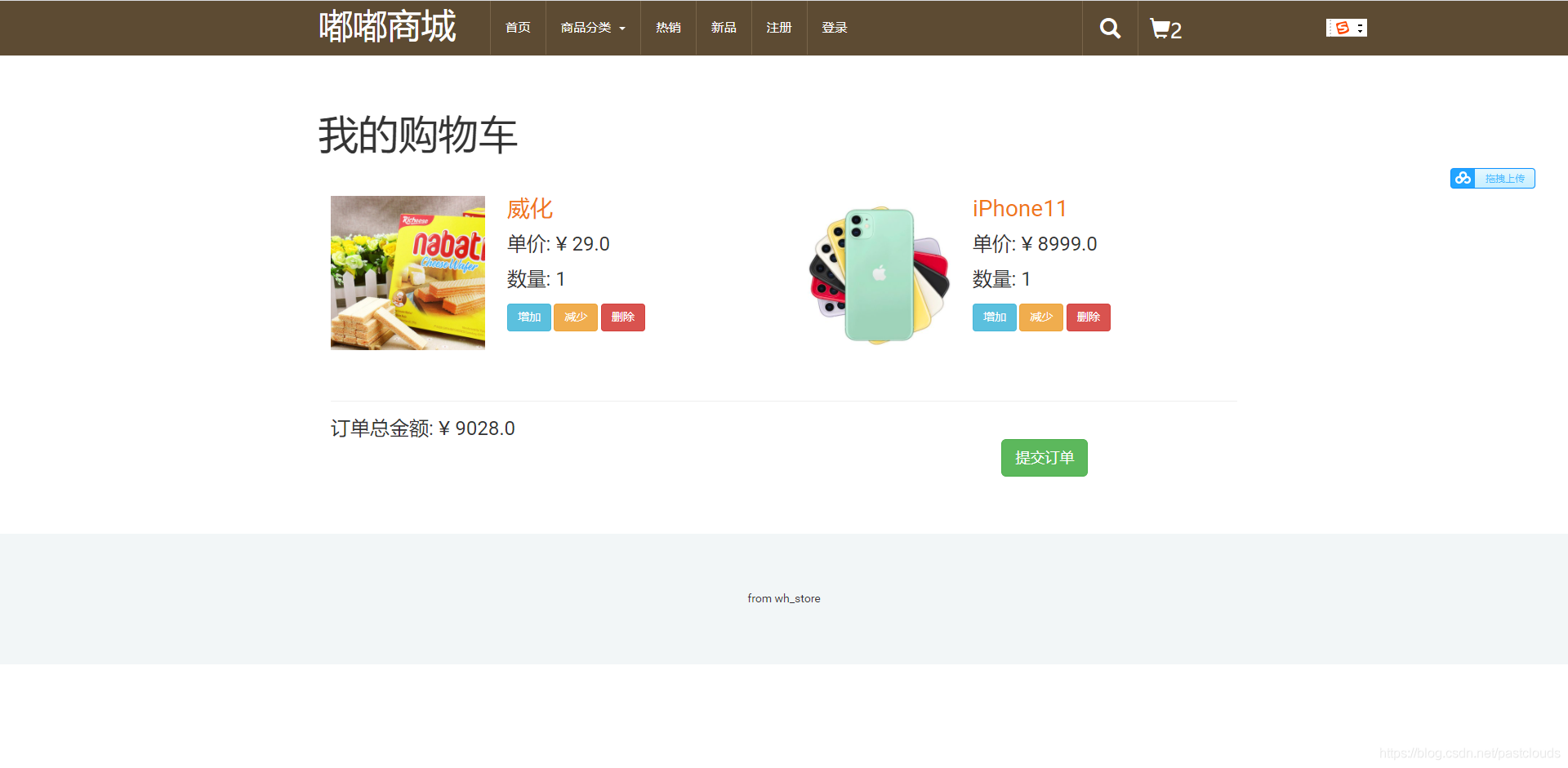Click the 我的购物车 heading
Viewport: 1568px width, 768px height.
pos(418,135)
